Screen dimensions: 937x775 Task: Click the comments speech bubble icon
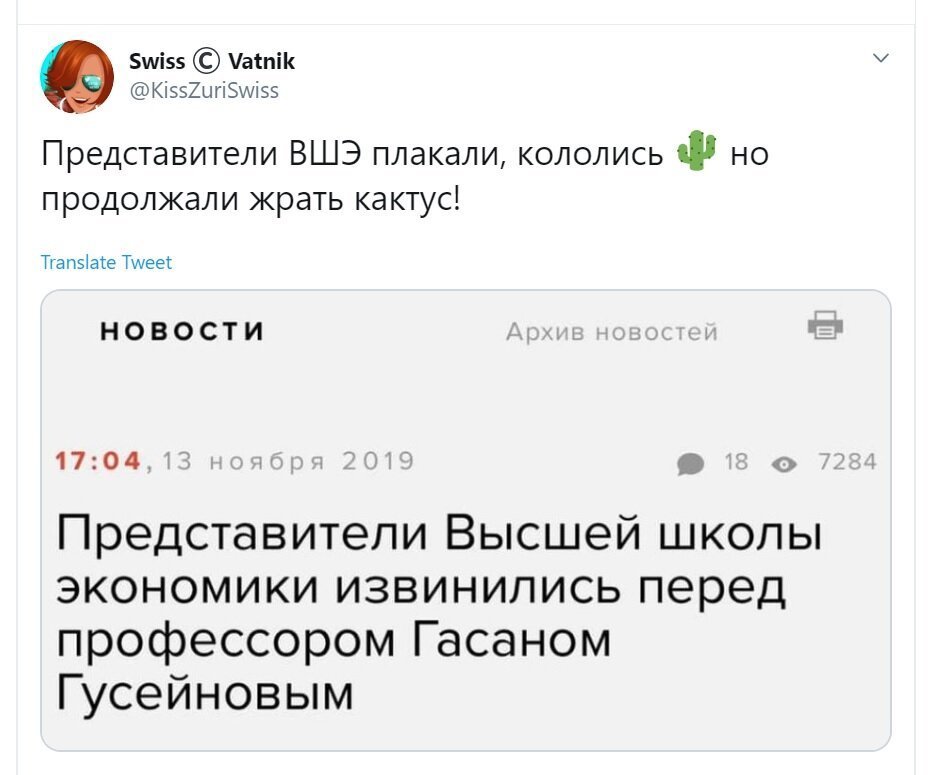(x=690, y=464)
